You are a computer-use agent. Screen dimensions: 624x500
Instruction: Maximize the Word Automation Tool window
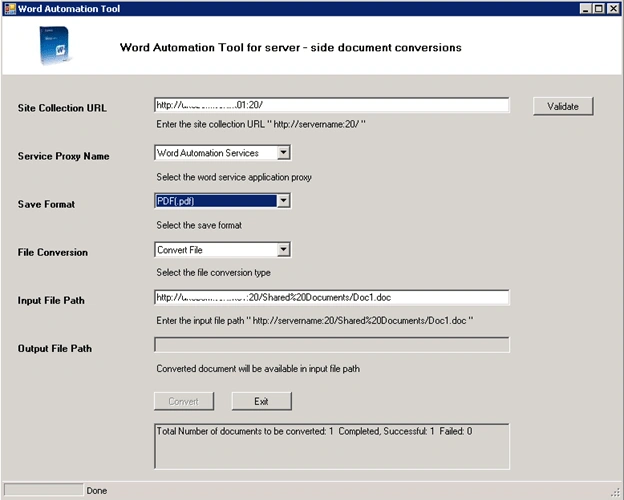coord(599,8)
